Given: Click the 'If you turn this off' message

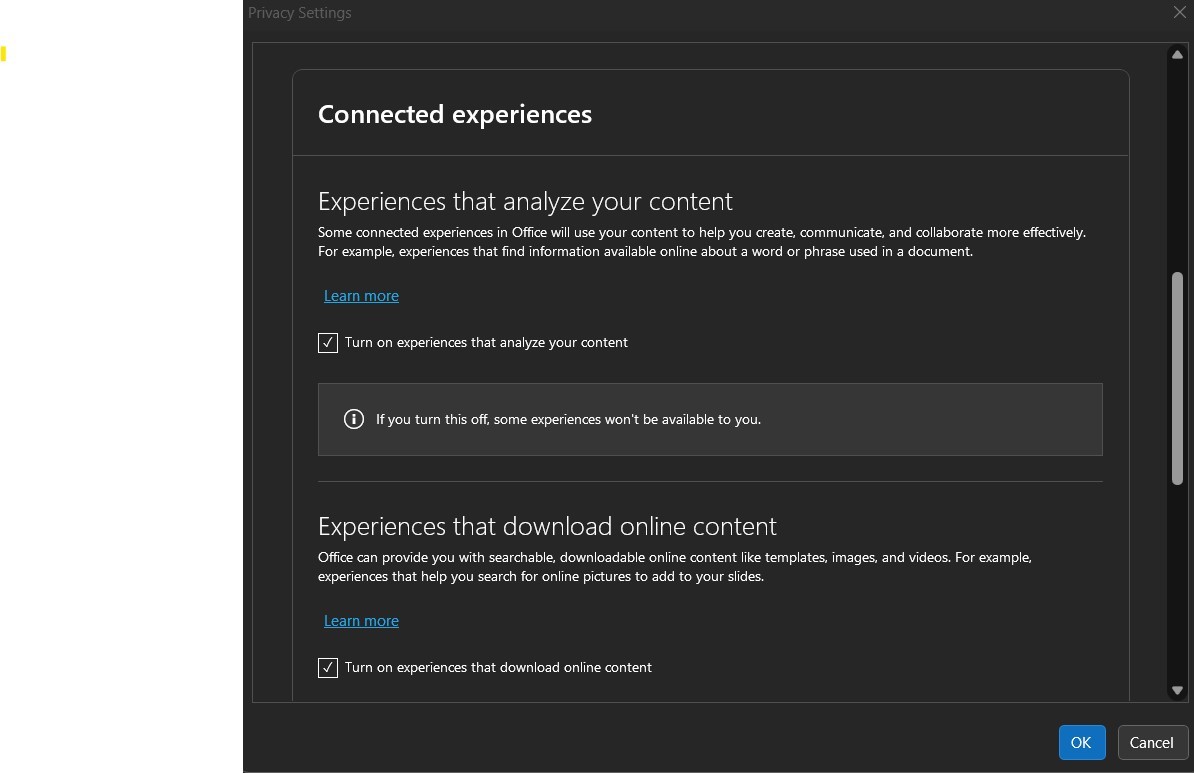Looking at the screenshot, I should pyautogui.click(x=568, y=419).
